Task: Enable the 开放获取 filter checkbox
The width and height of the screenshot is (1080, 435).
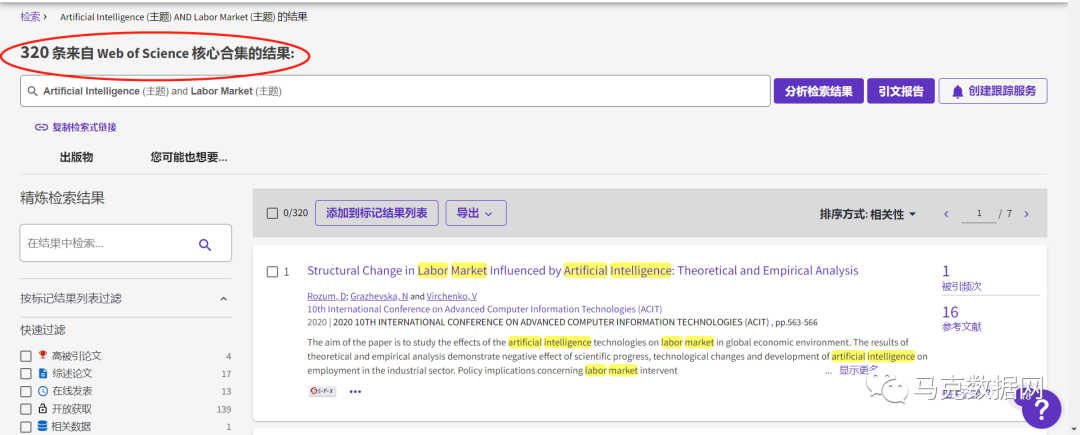Action: tap(25, 409)
